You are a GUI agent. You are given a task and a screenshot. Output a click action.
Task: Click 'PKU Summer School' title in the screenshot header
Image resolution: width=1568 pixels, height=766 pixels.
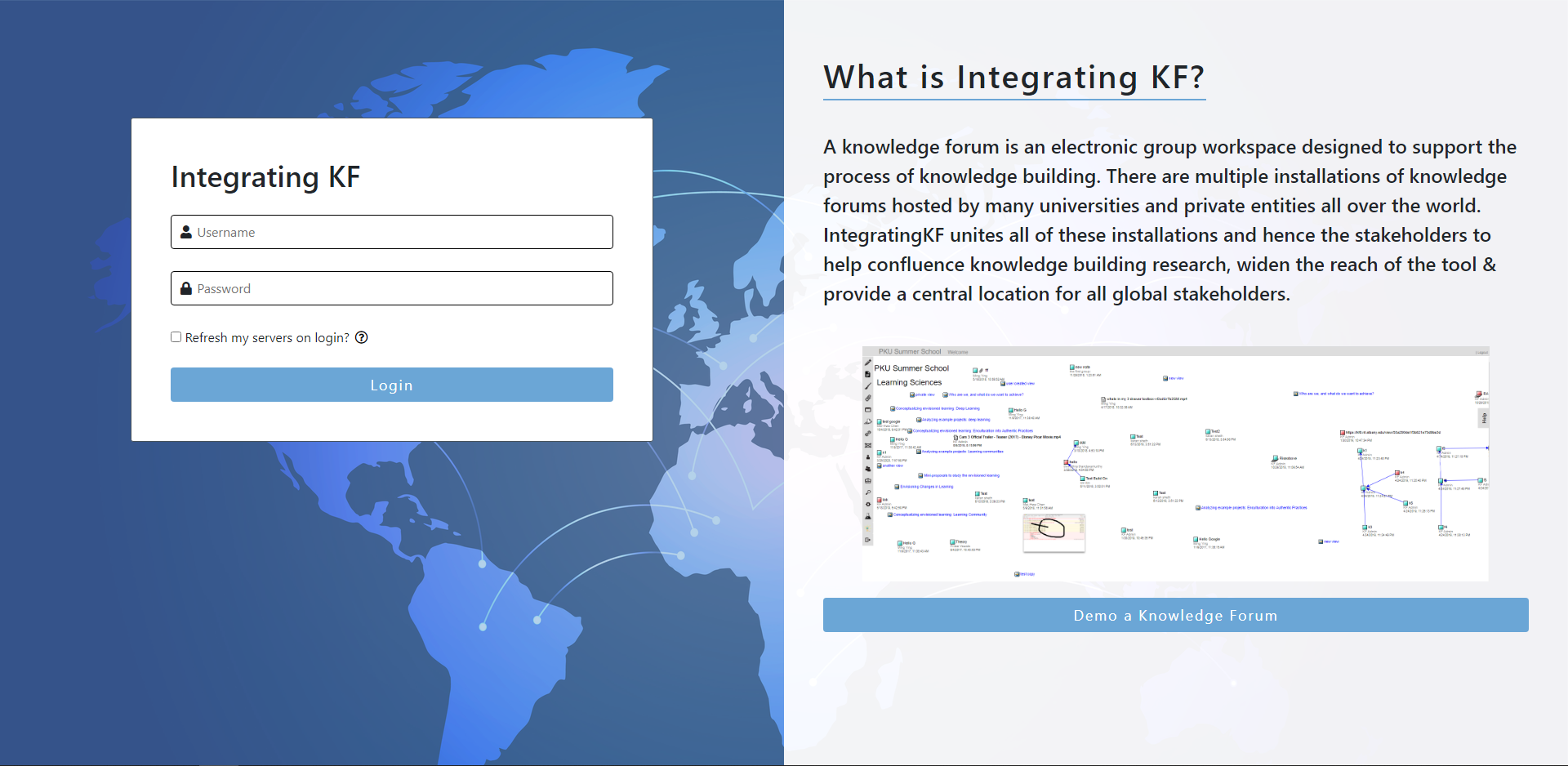click(909, 352)
